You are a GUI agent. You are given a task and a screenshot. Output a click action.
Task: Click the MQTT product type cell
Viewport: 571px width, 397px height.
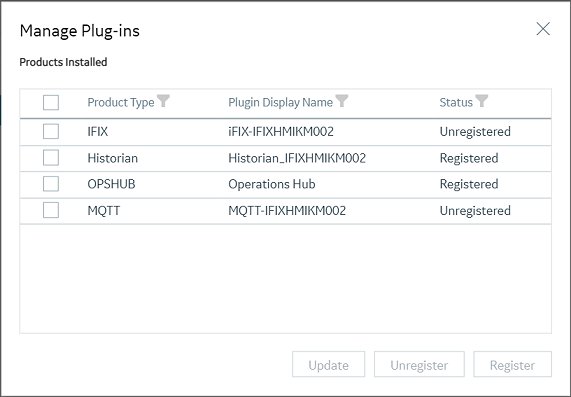pos(103,211)
